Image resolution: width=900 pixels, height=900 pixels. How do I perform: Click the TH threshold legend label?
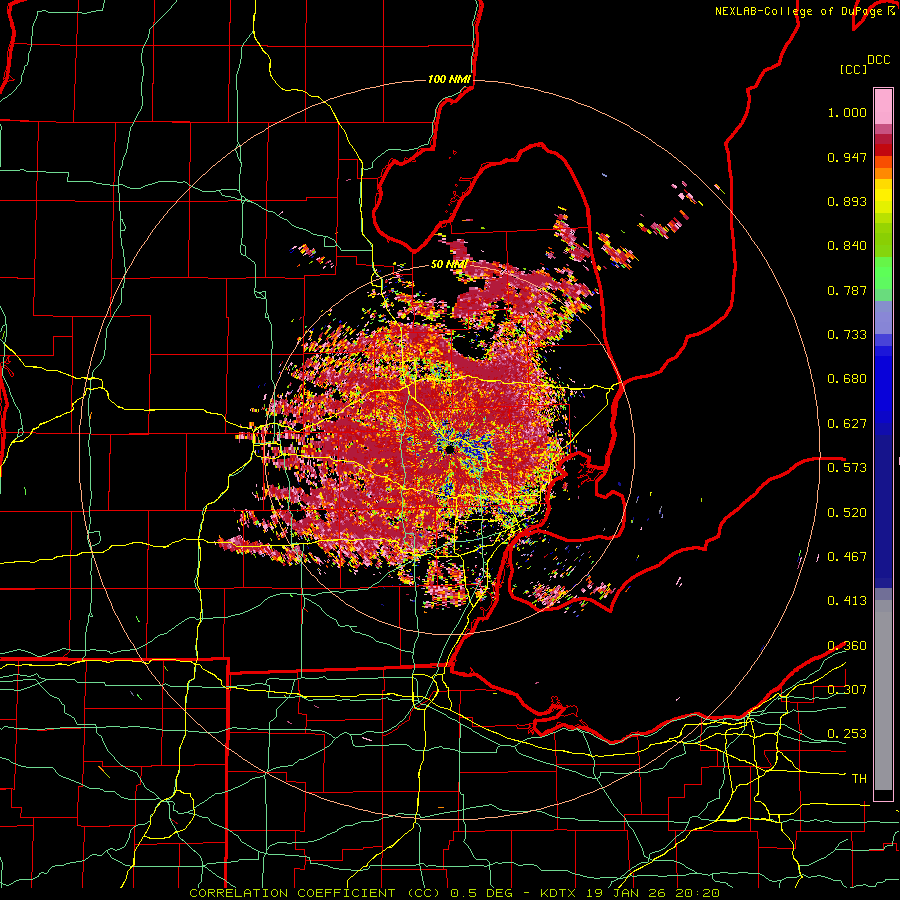859,779
